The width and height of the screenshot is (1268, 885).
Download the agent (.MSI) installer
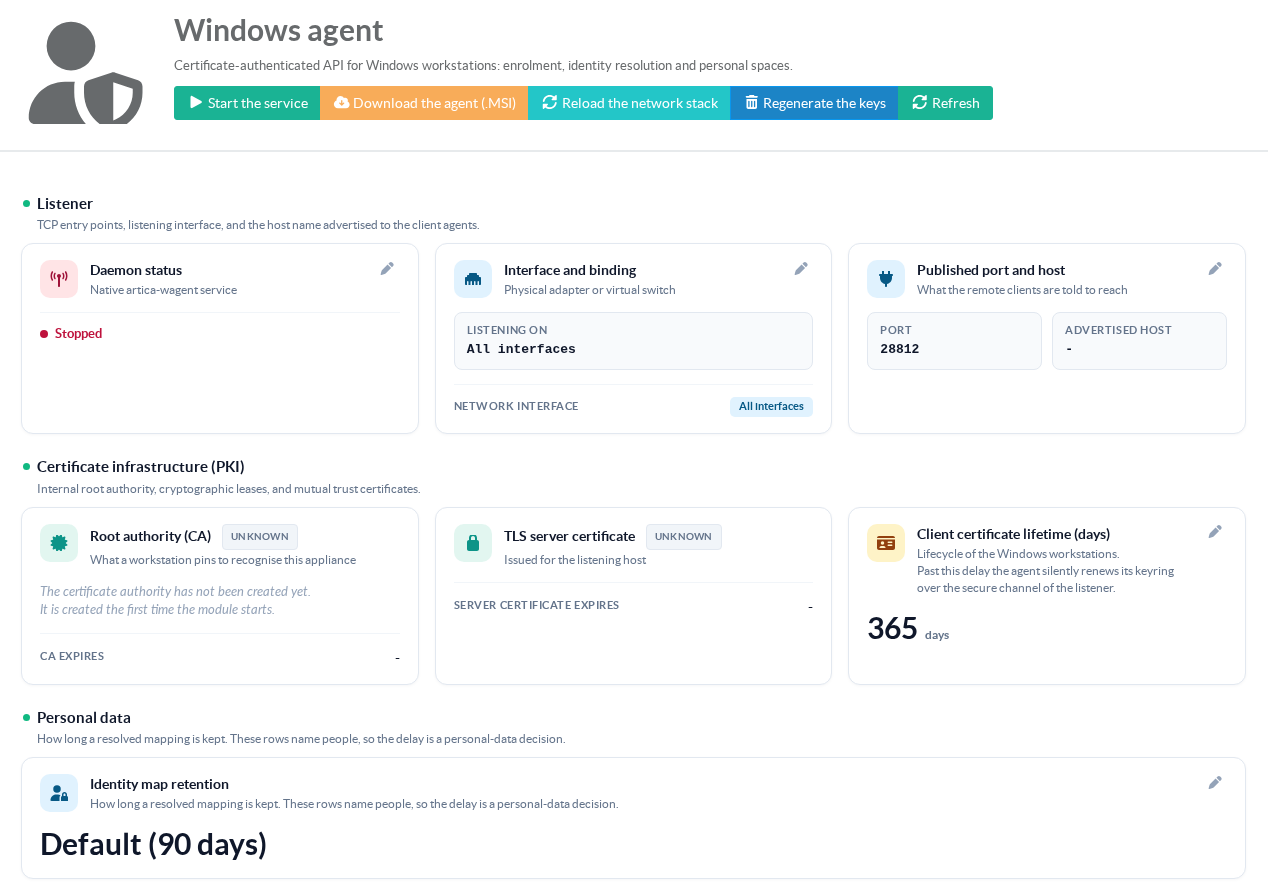(x=424, y=103)
